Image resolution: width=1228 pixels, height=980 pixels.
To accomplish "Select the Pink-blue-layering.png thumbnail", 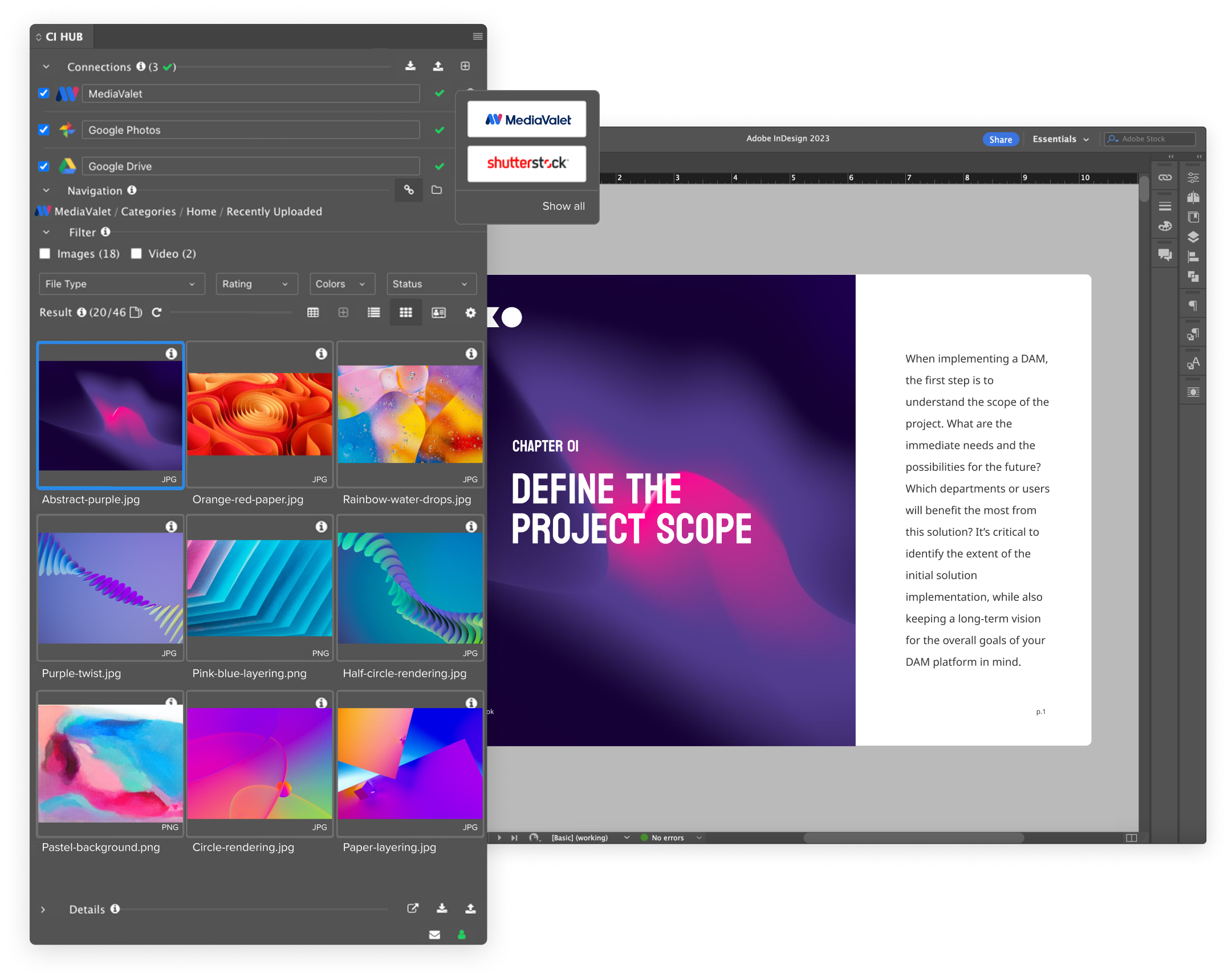I will pos(260,588).
